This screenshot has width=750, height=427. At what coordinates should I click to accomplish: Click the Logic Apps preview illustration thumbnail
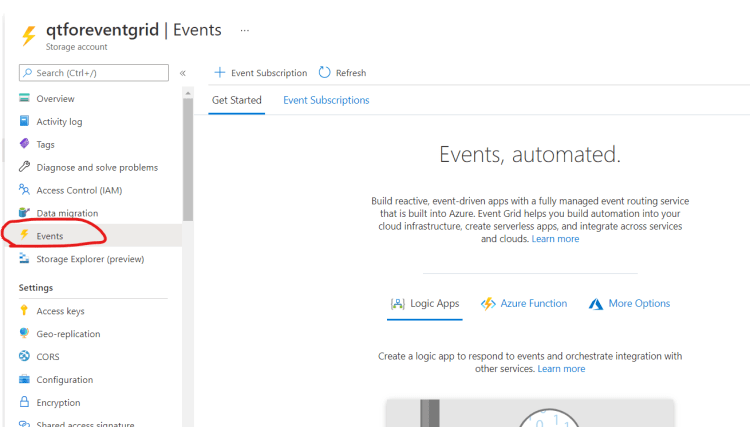[530, 413]
